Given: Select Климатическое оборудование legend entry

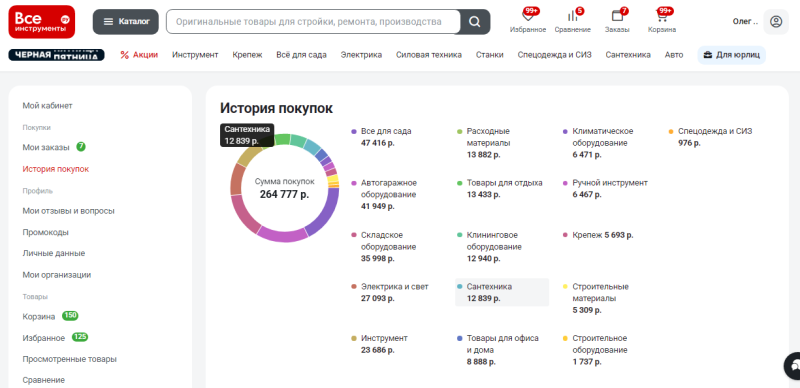Looking at the screenshot, I should pos(598,143).
